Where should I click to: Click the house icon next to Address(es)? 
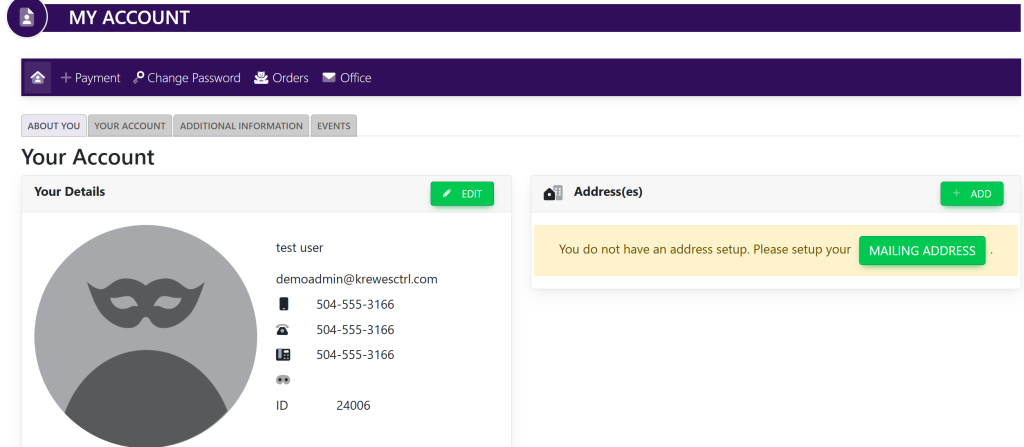click(553, 193)
